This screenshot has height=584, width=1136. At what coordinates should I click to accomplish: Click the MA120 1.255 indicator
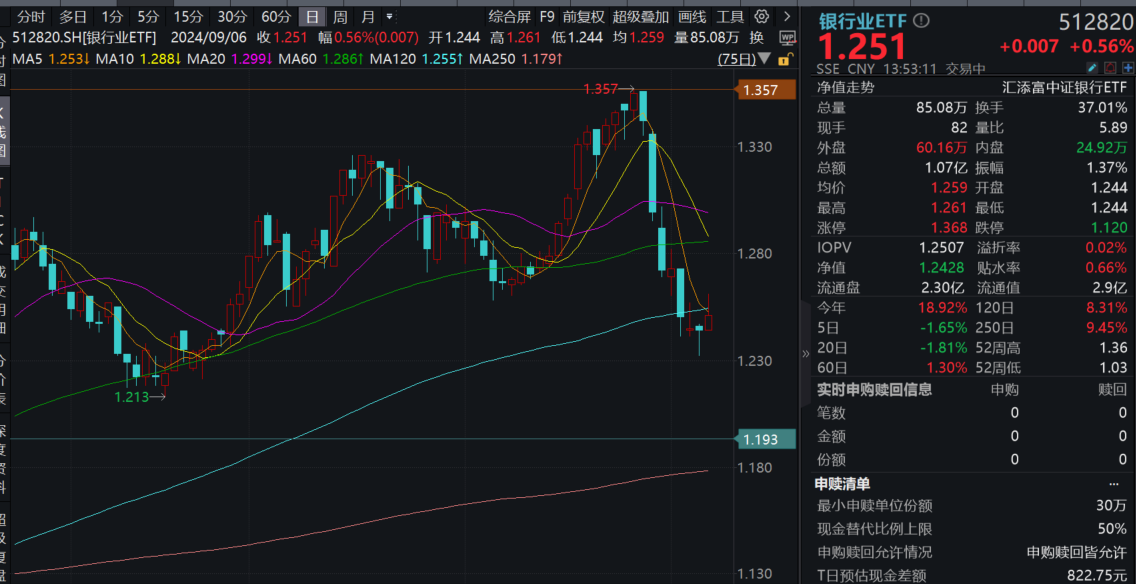click(416, 59)
